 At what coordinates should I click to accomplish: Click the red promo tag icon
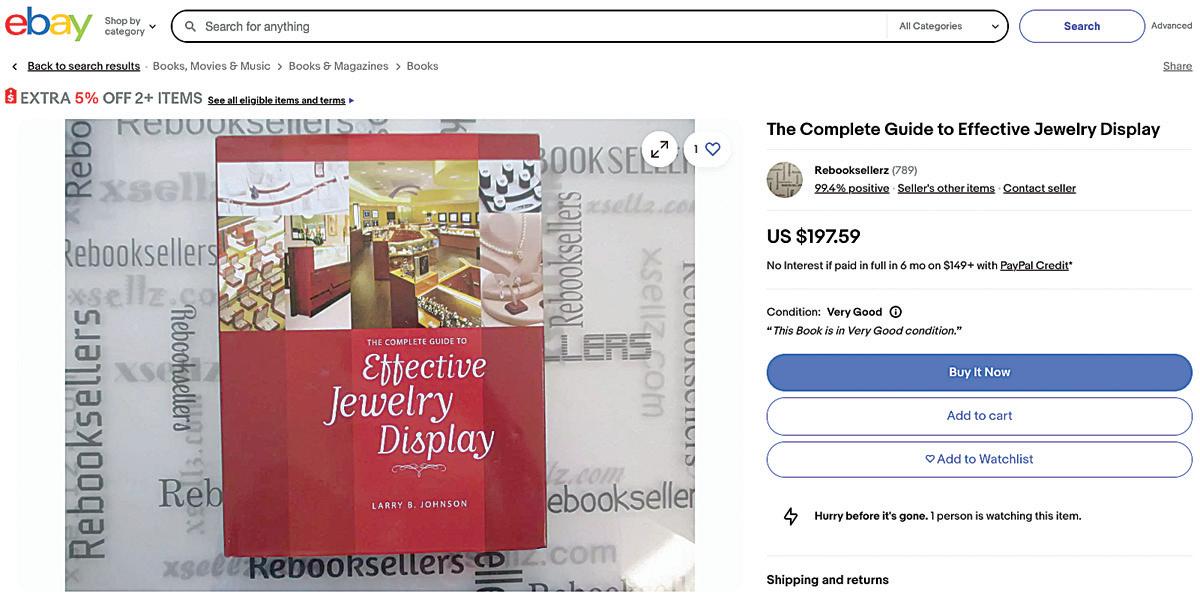[11, 97]
